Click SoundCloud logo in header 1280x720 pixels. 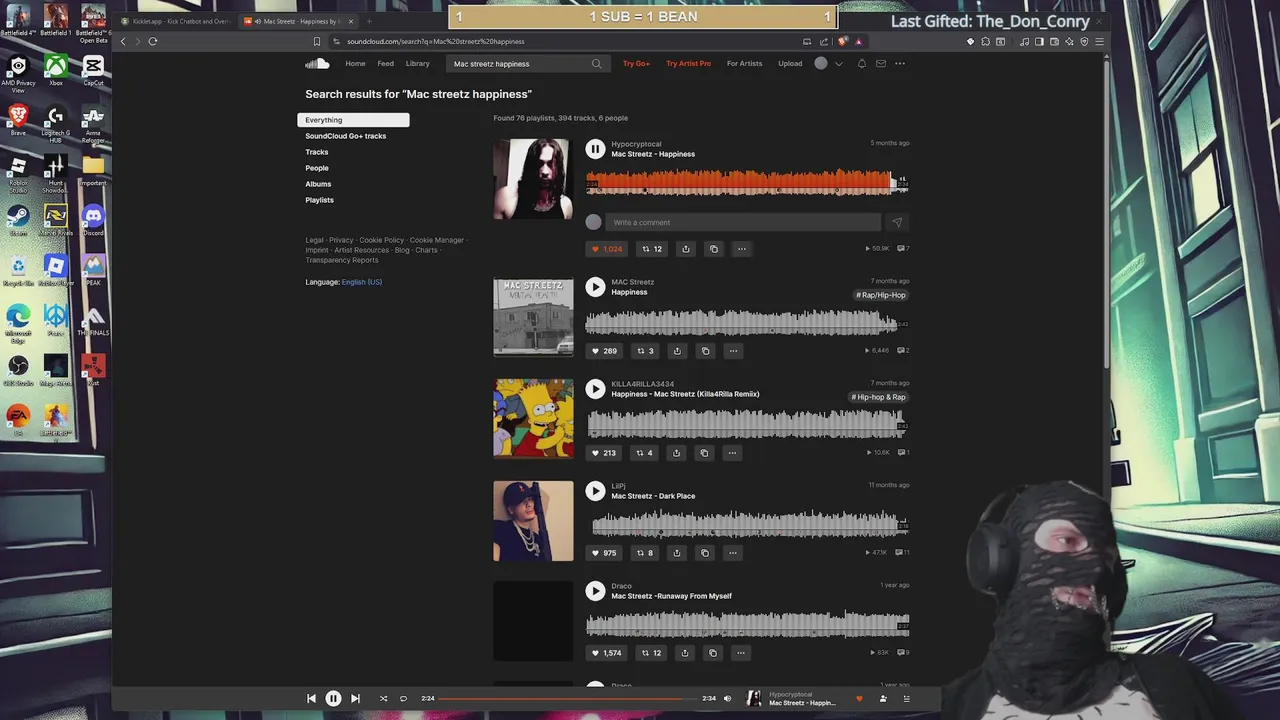click(x=317, y=63)
